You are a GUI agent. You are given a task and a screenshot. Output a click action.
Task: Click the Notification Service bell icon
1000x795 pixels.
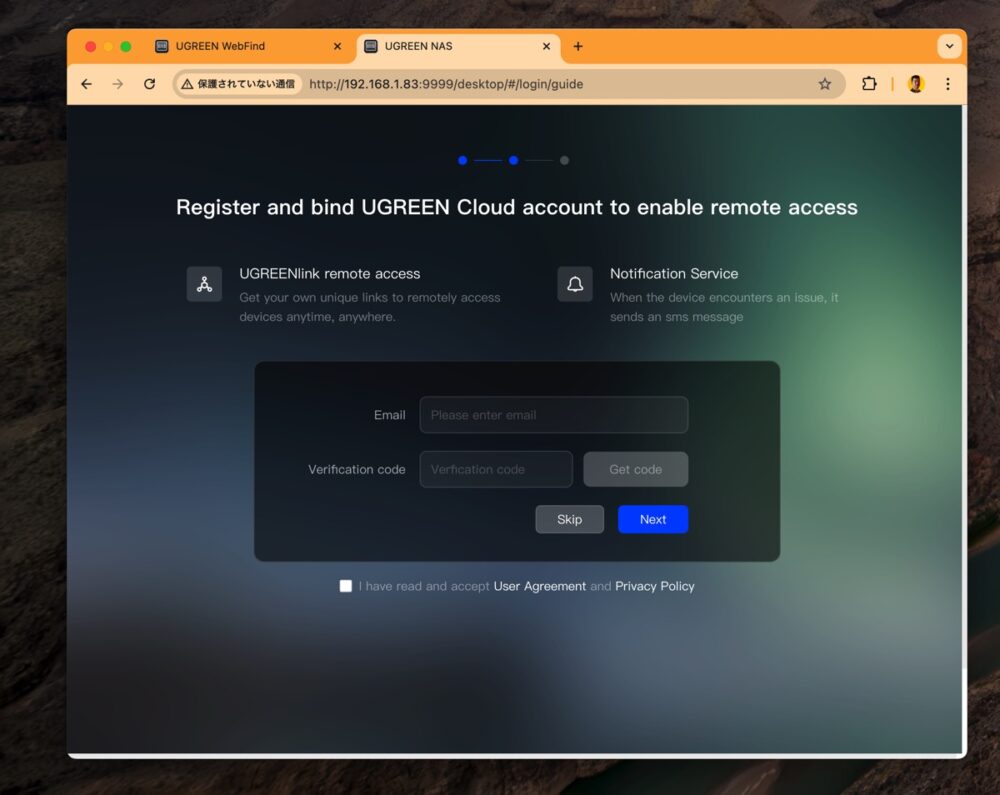(x=575, y=284)
